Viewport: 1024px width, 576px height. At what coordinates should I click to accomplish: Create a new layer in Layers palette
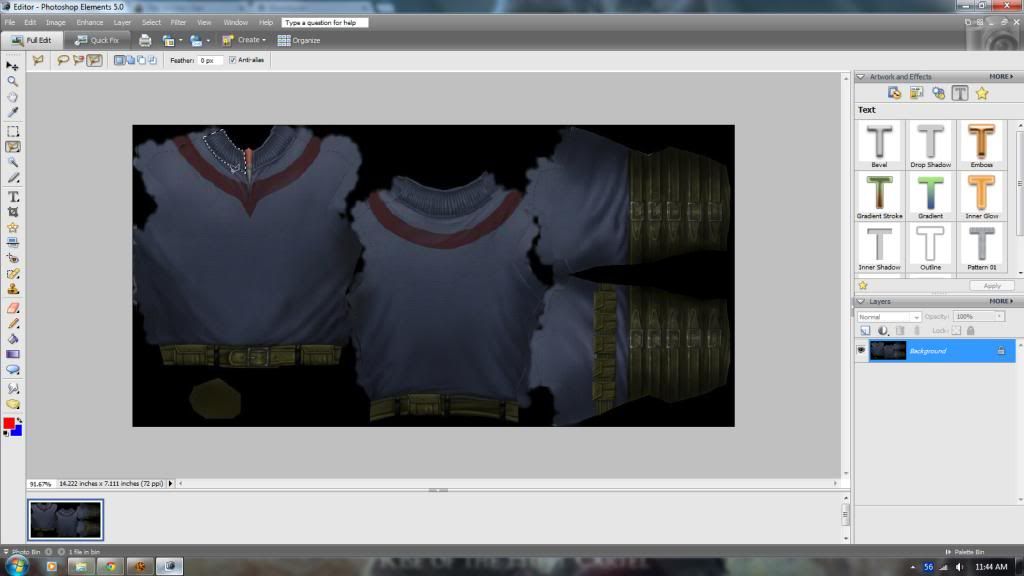pos(865,331)
